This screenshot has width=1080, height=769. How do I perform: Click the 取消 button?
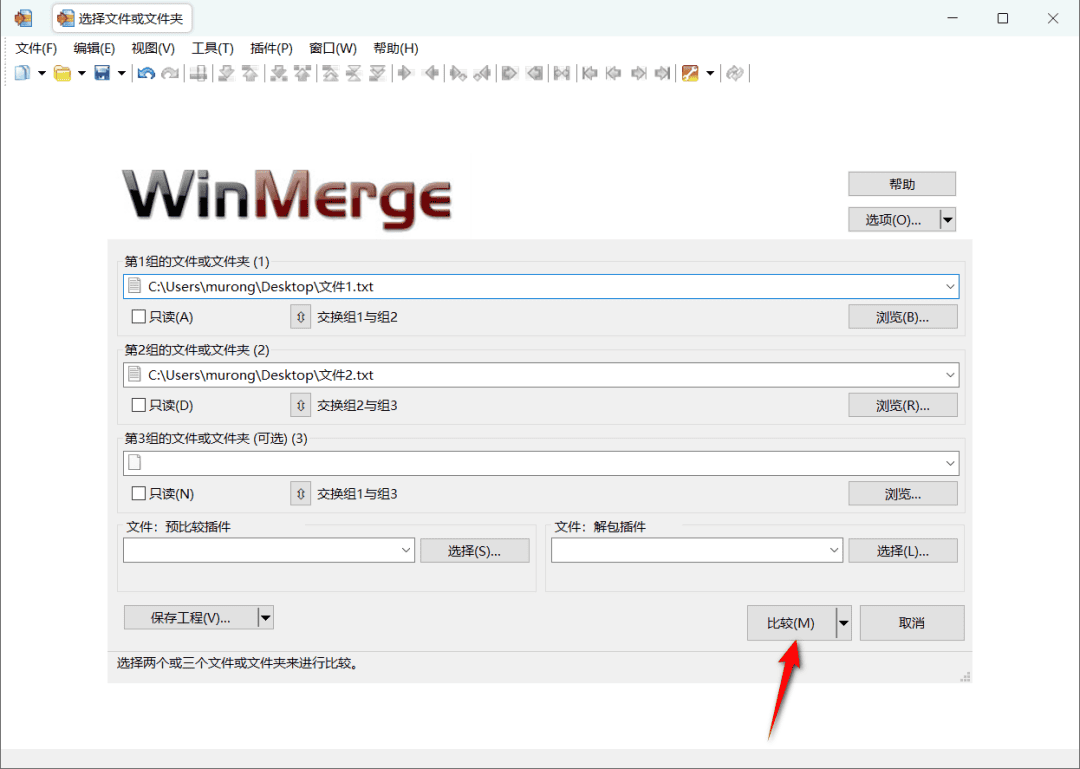[912, 623]
